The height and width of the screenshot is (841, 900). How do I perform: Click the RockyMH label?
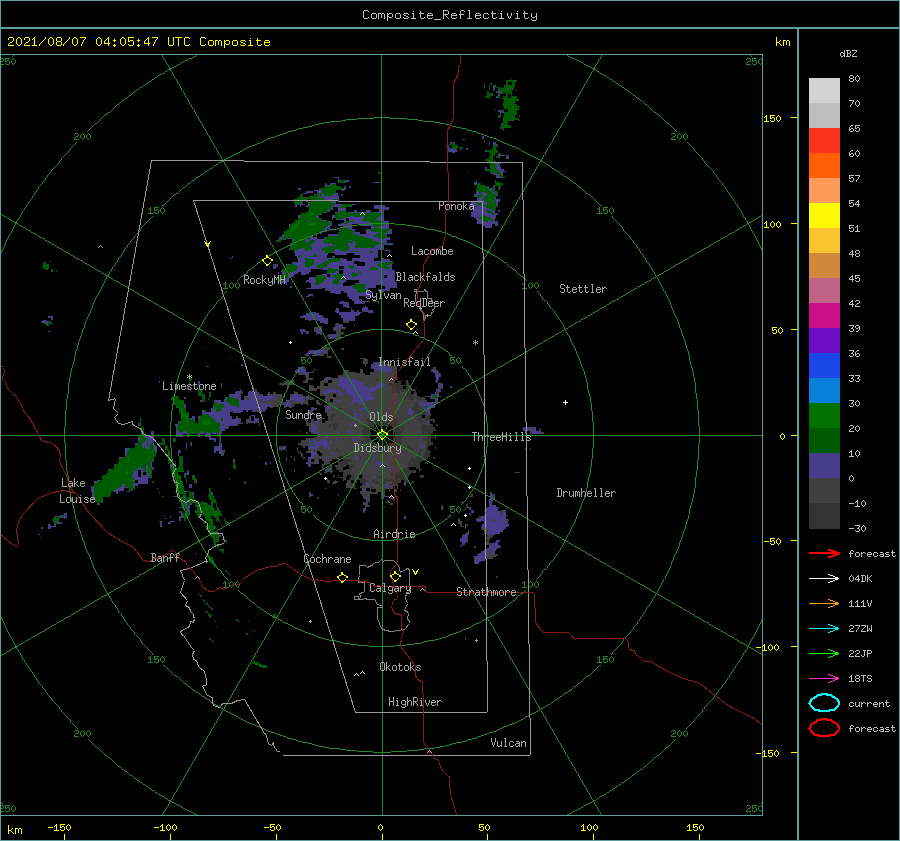point(264,280)
